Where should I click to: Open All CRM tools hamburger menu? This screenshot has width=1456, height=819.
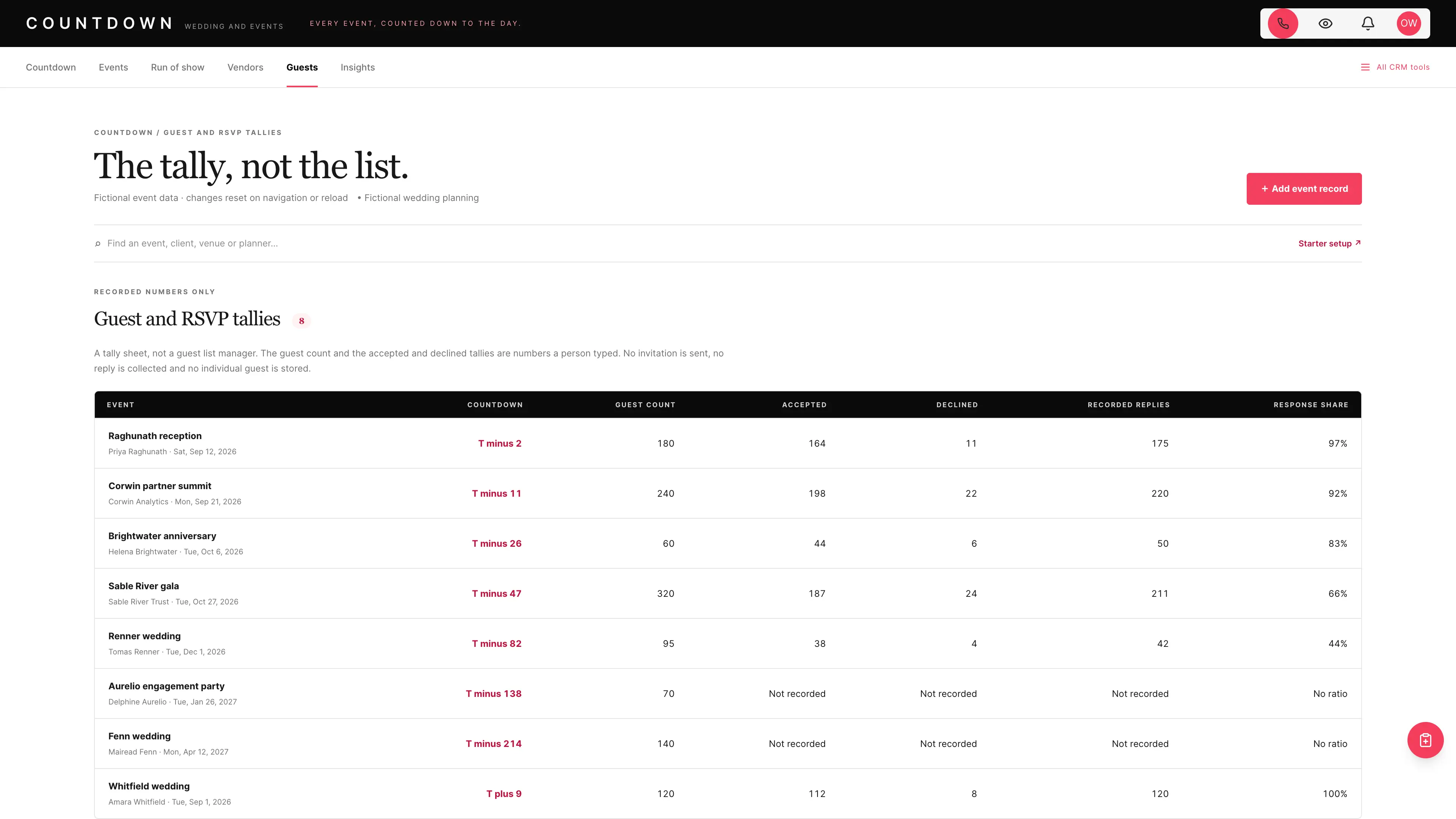[x=1395, y=67]
